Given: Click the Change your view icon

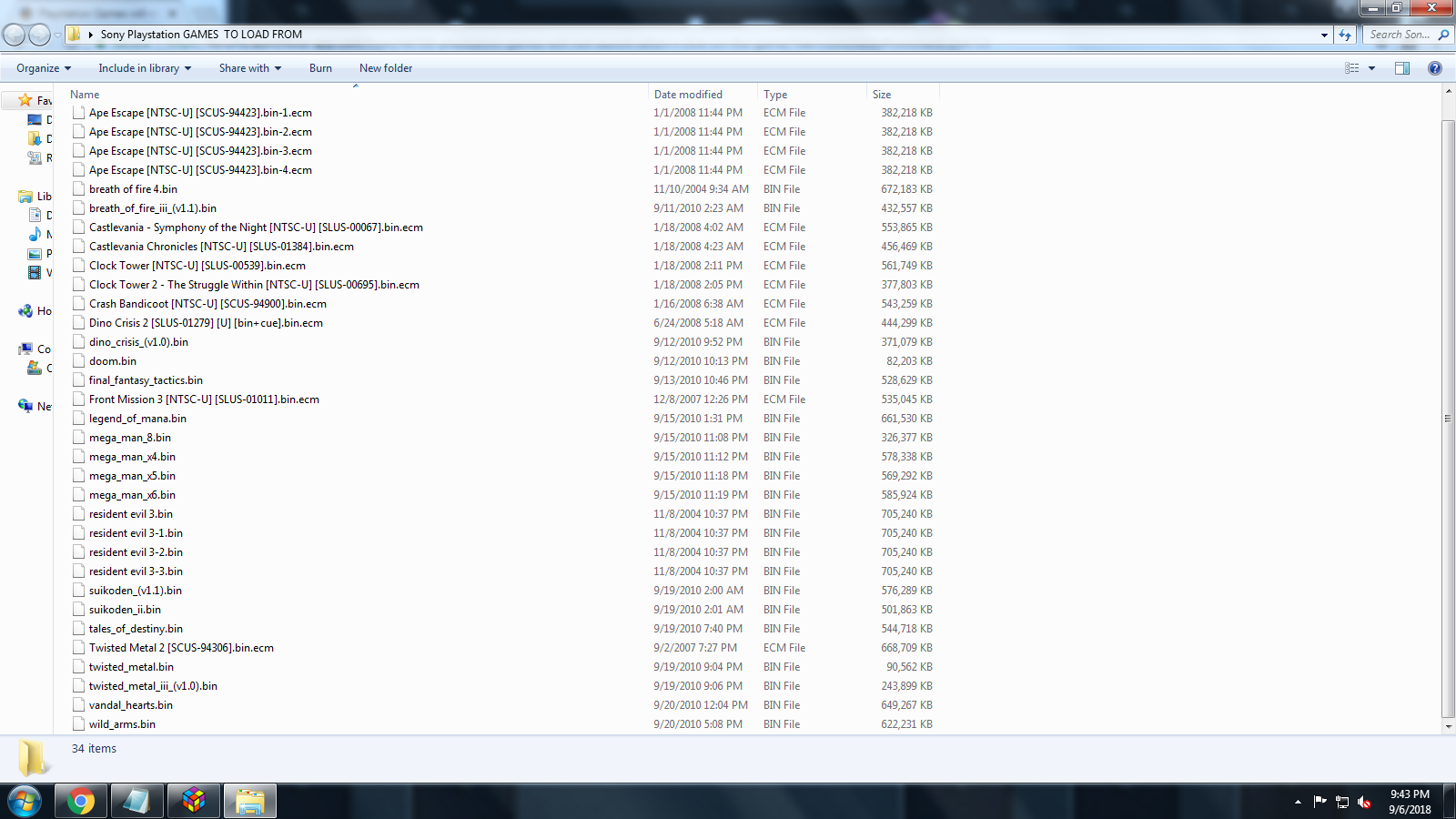Looking at the screenshot, I should coord(1352,68).
